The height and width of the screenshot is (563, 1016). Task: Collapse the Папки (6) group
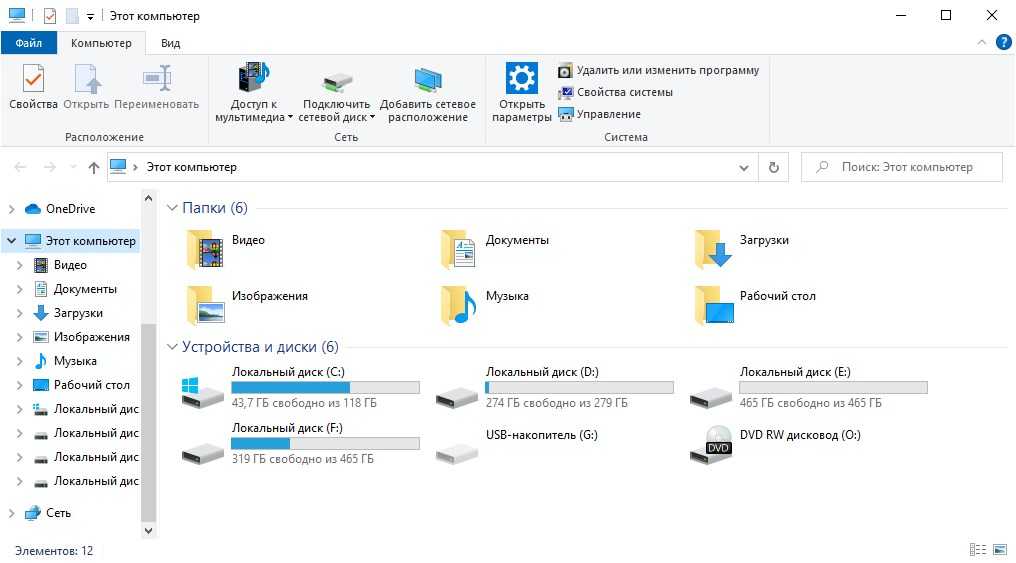pyautogui.click(x=172, y=208)
